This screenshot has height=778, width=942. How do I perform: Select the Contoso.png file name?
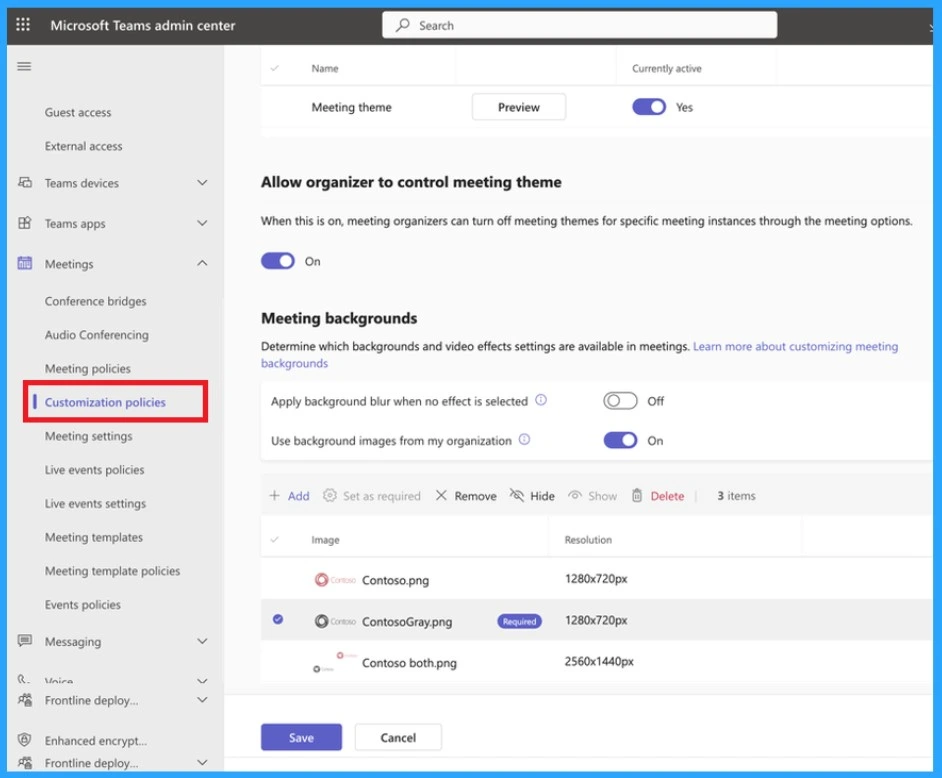[395, 580]
